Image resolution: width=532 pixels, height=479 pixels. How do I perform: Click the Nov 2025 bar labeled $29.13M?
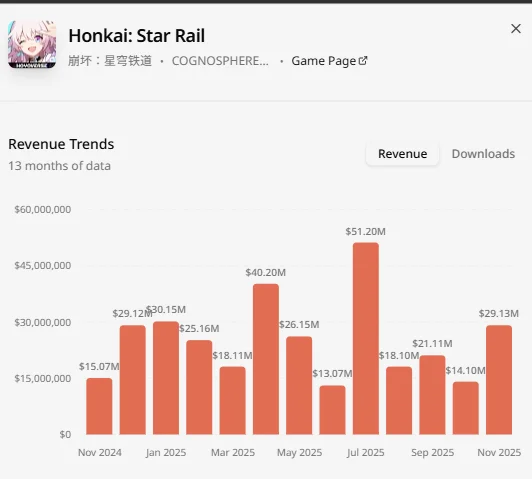[499, 380]
